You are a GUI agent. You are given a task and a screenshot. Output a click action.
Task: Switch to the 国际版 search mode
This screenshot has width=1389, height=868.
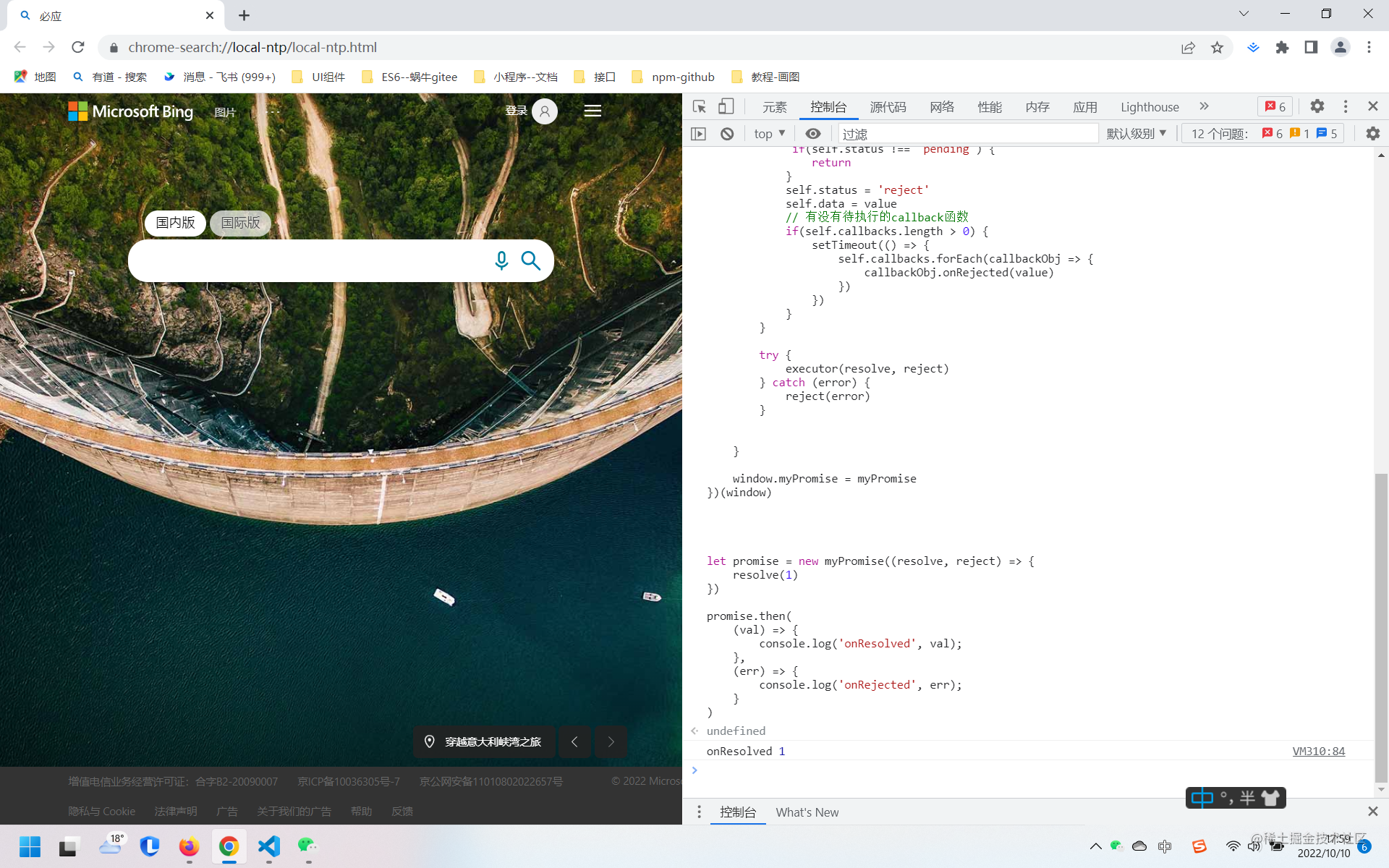[240, 223]
